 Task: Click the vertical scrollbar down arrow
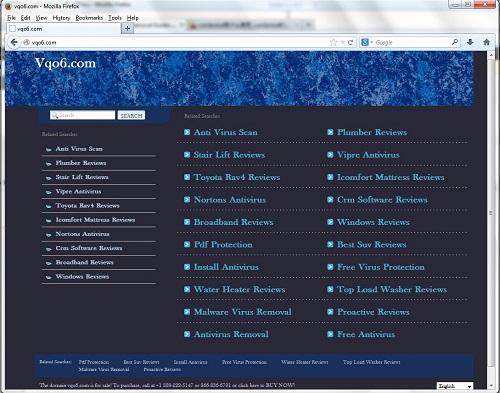490,386
